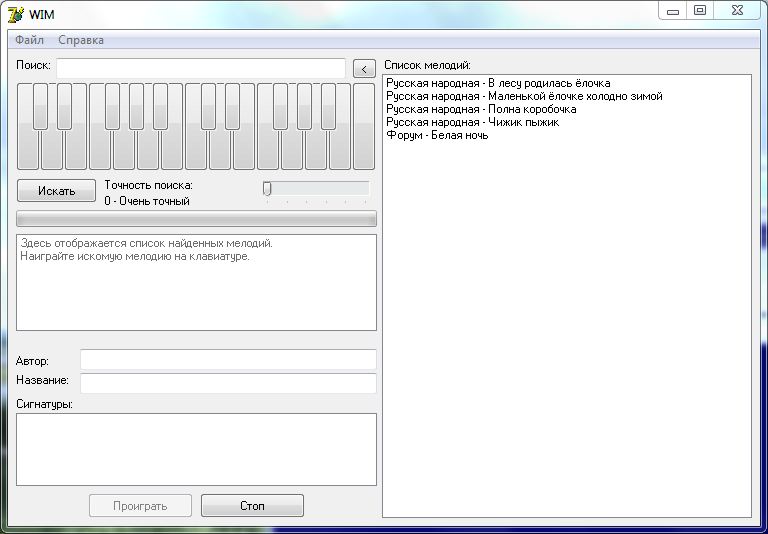Choose "Полна коробочка" from melody list
The image size is (768, 534).
481,109
